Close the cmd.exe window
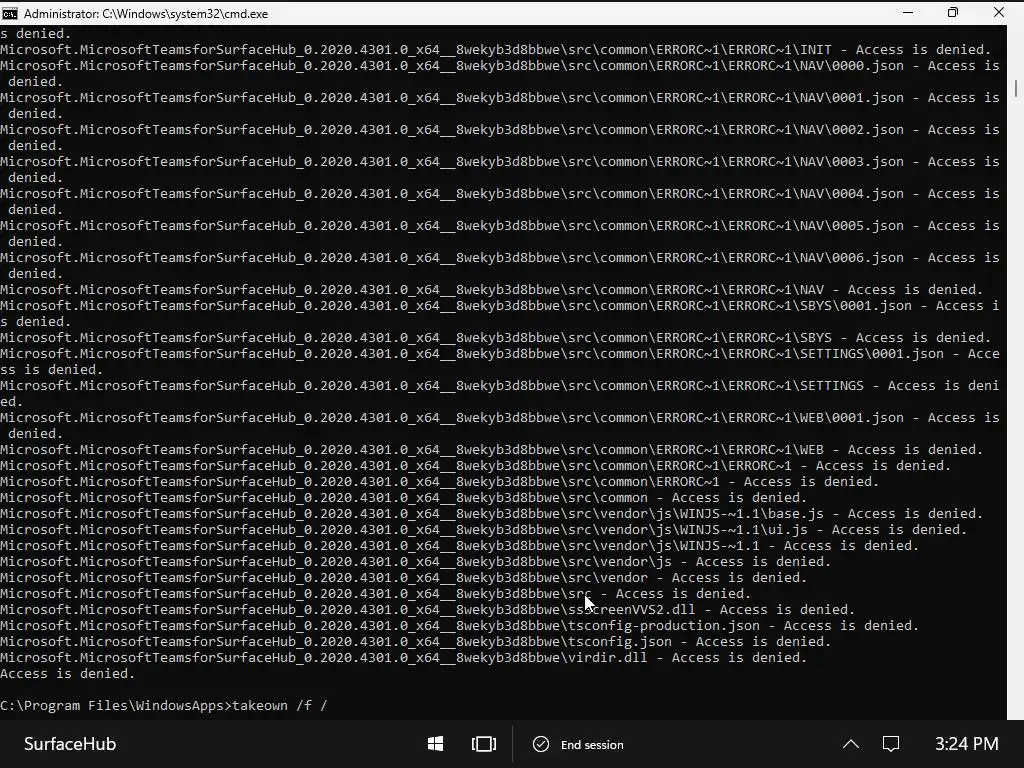Screen dimensions: 1024x768 [999, 12]
